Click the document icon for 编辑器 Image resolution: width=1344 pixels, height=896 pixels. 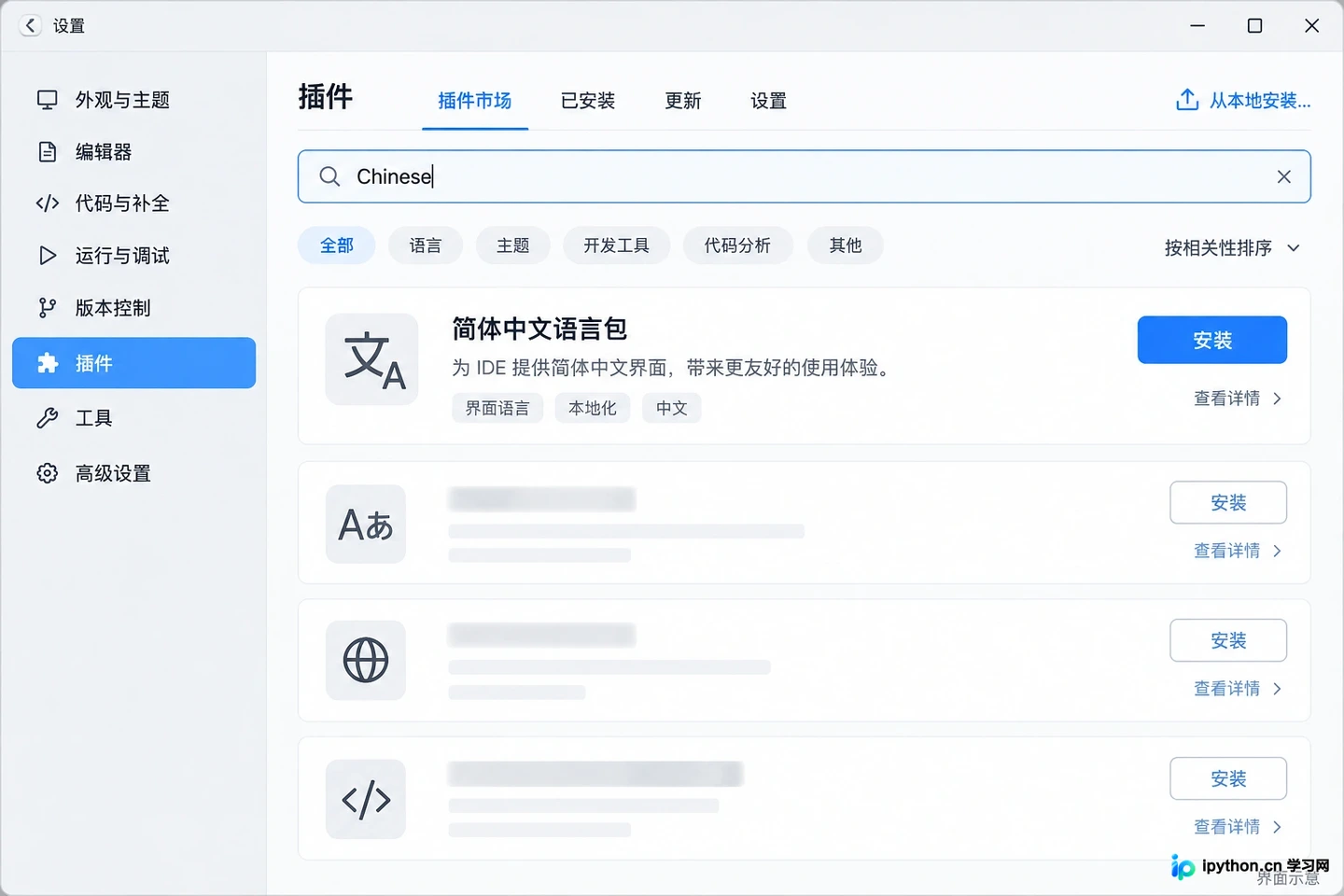coord(47,152)
